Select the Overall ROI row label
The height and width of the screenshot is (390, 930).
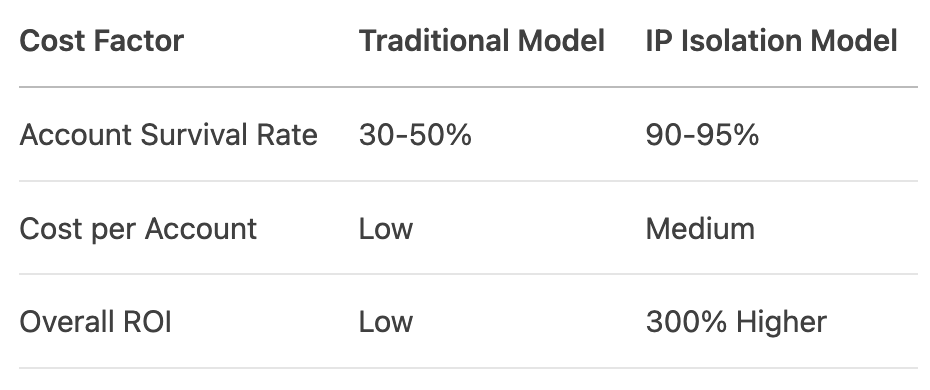coord(95,322)
